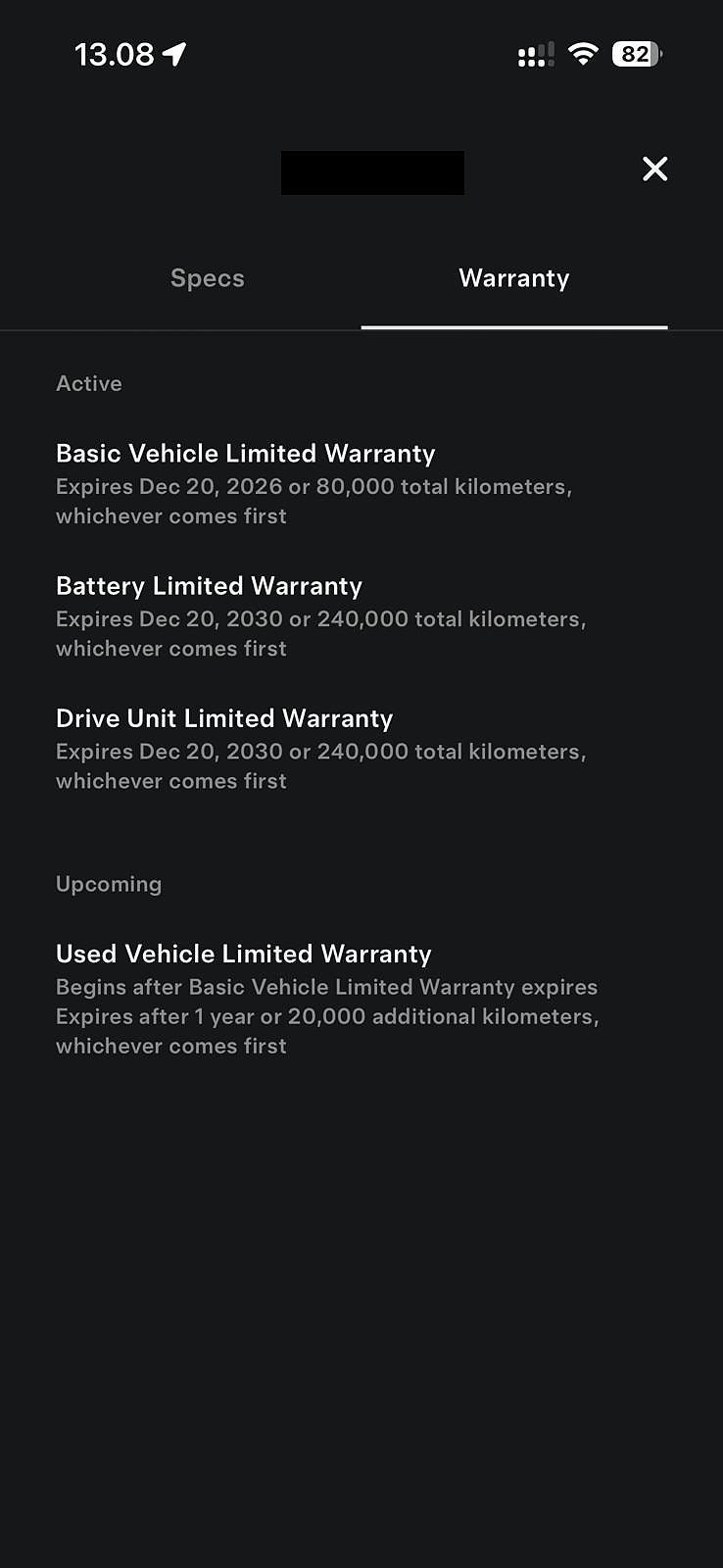723x1568 pixels.
Task: Tap the Wi-Fi status icon
Action: 583,54
